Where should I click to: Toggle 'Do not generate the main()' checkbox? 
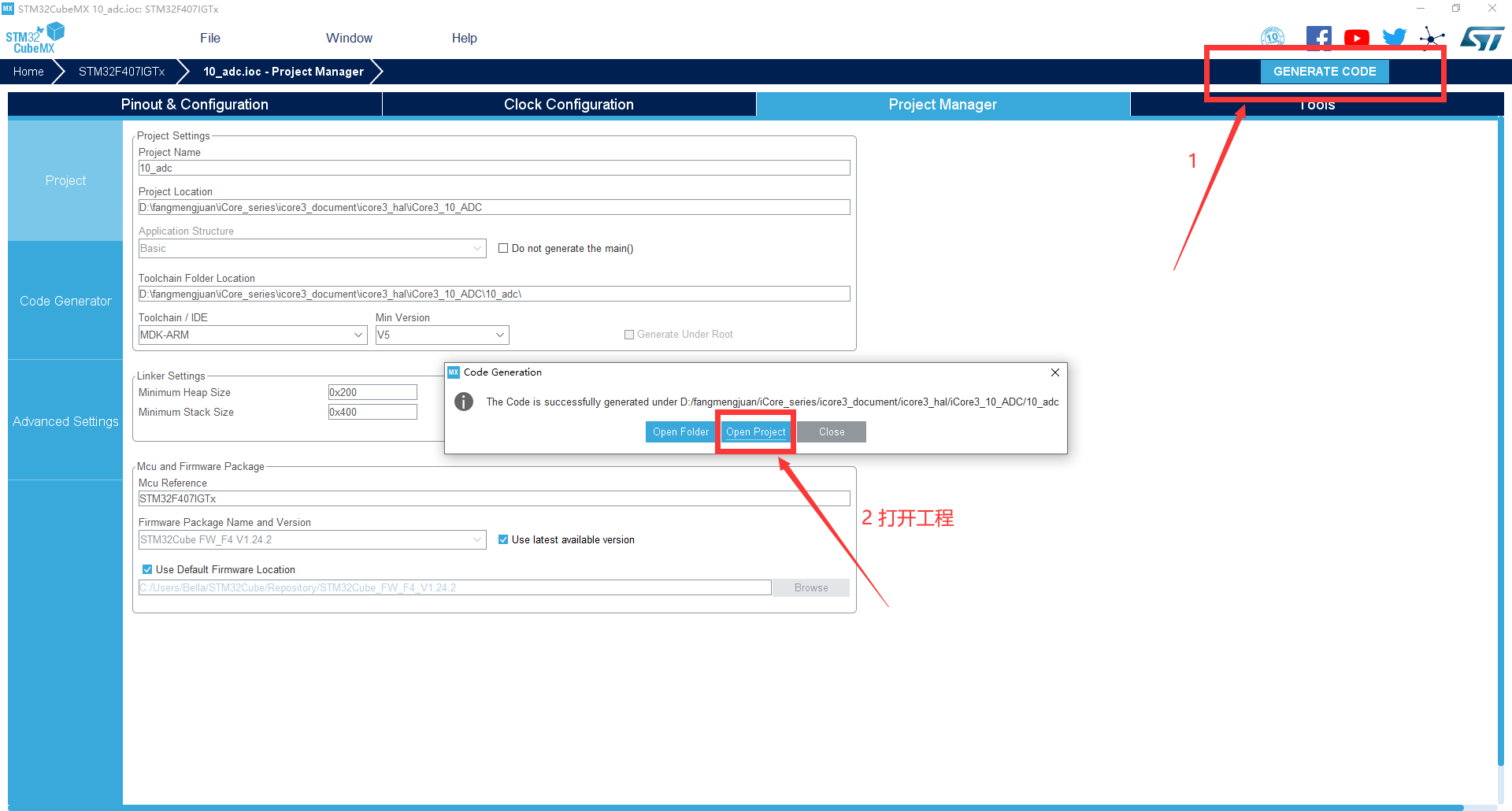click(503, 248)
